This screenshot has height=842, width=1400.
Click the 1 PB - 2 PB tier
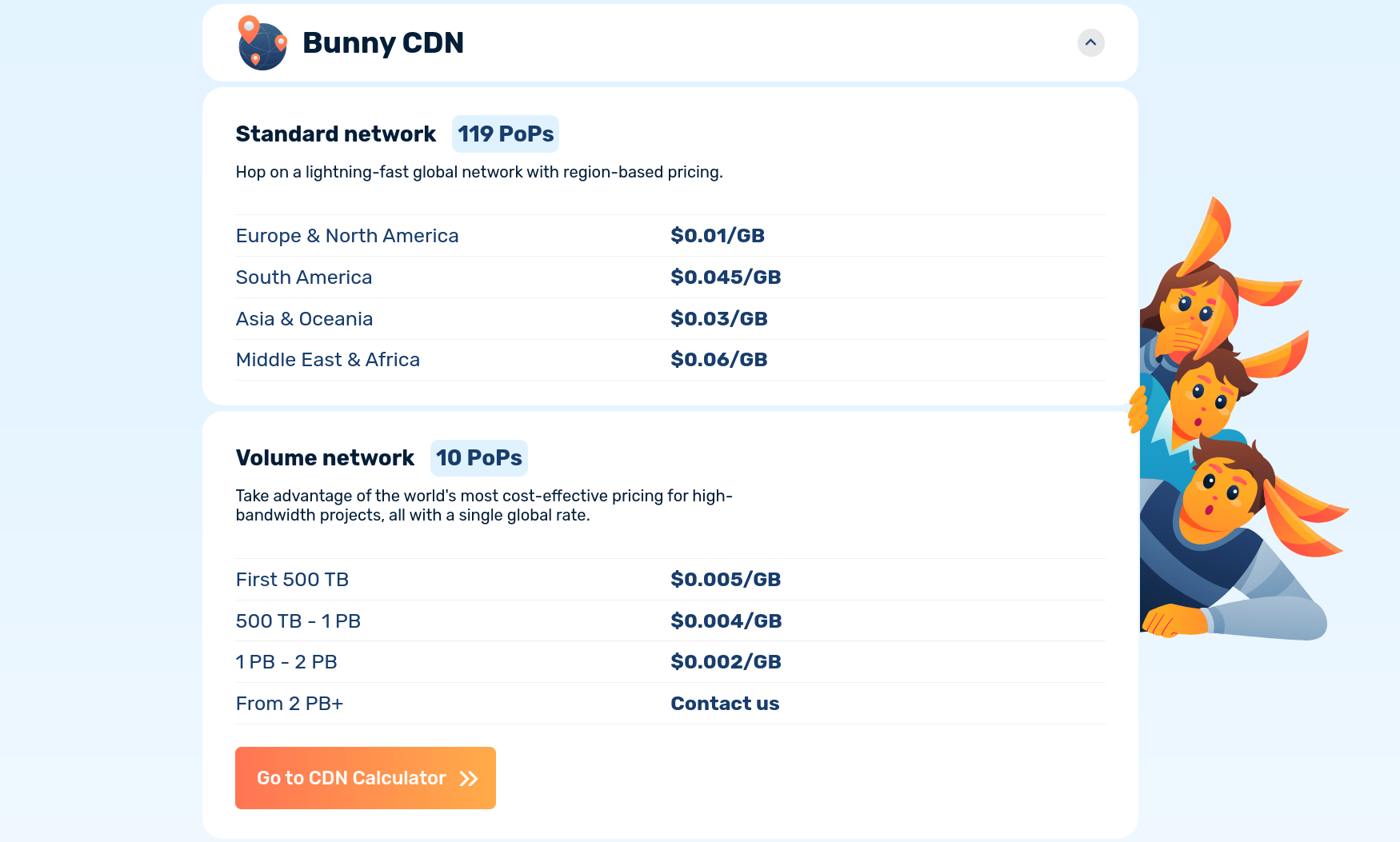(286, 662)
